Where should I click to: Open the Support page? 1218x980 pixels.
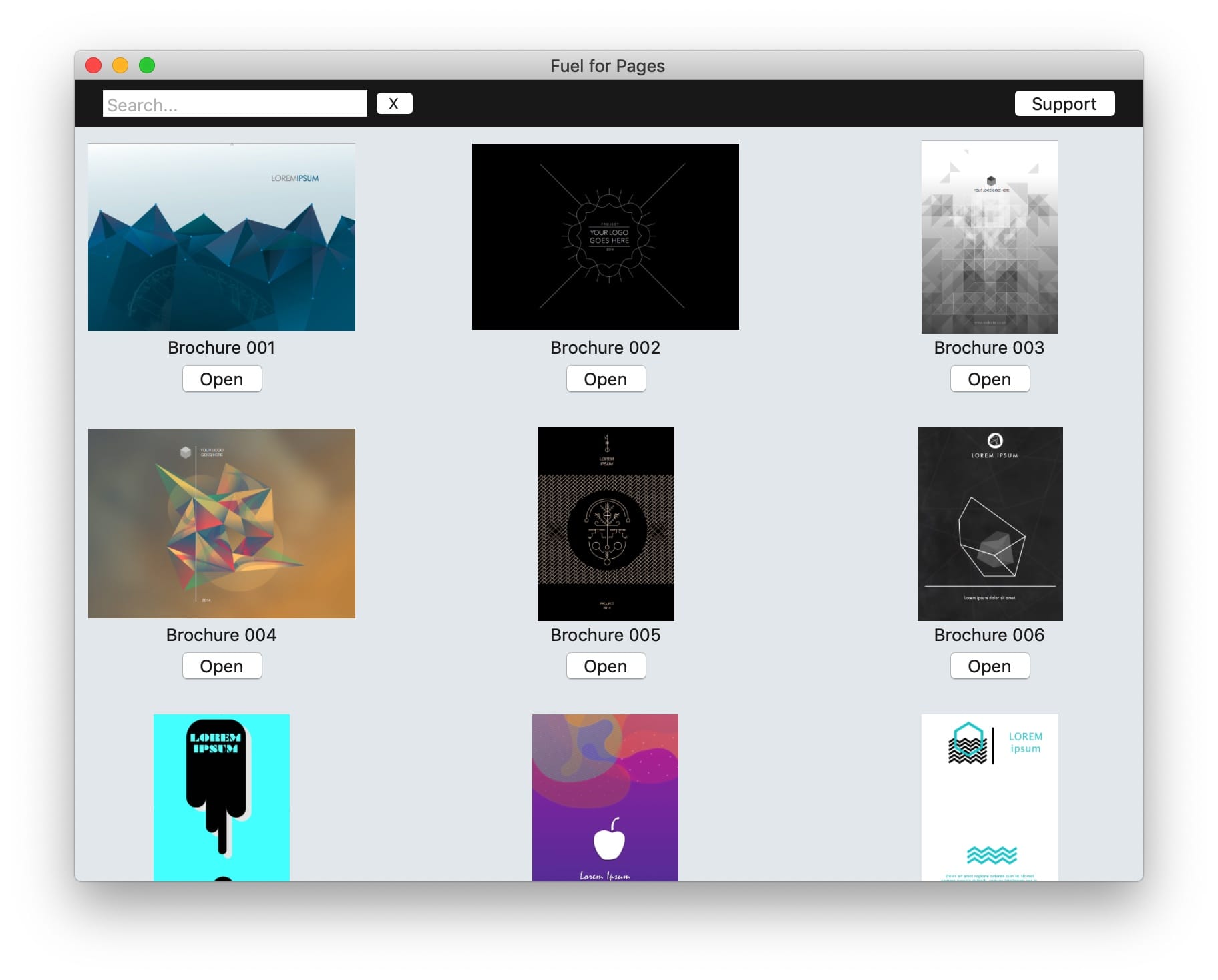(1064, 103)
